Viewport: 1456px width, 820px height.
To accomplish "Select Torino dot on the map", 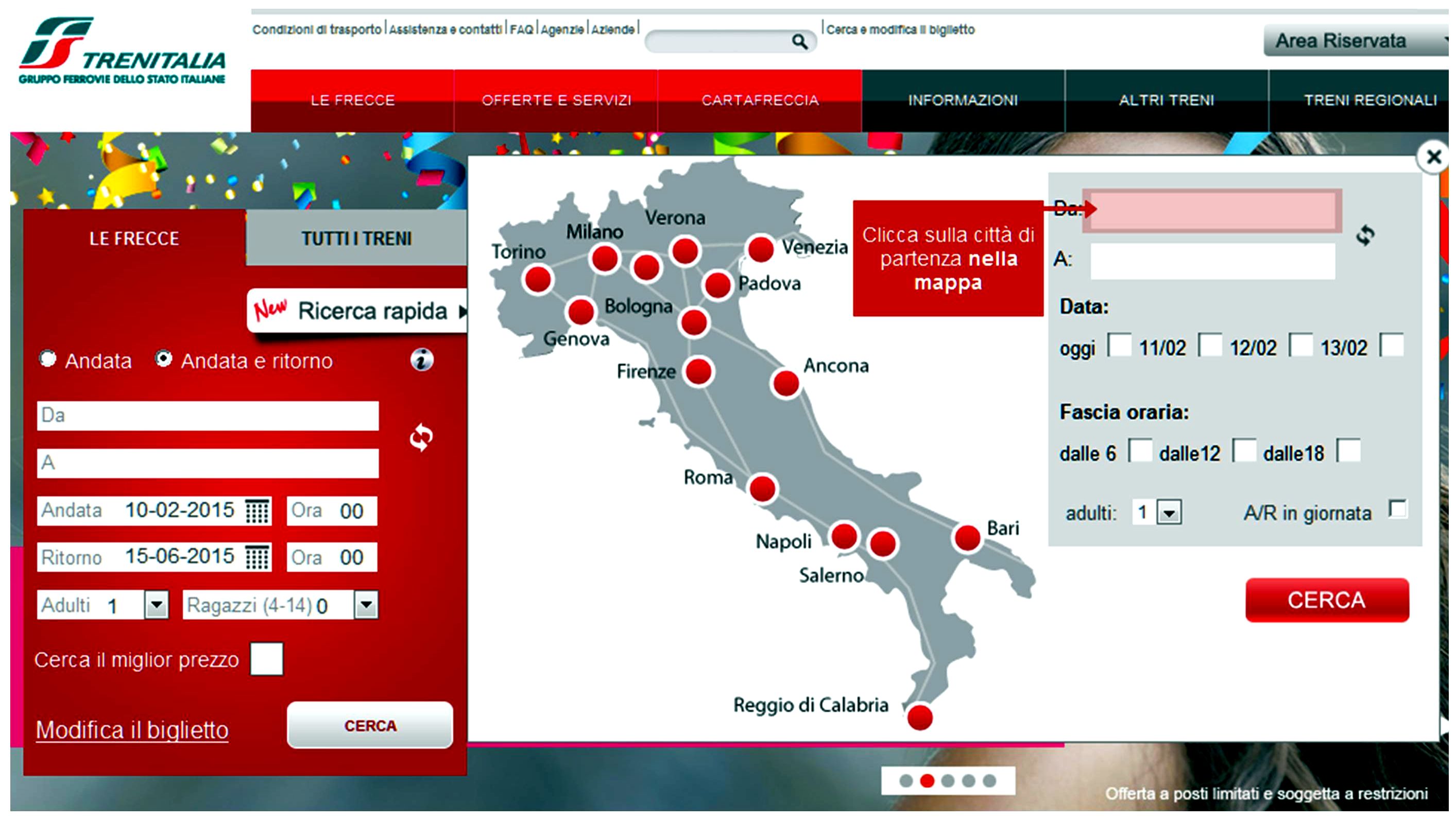I will [x=538, y=279].
